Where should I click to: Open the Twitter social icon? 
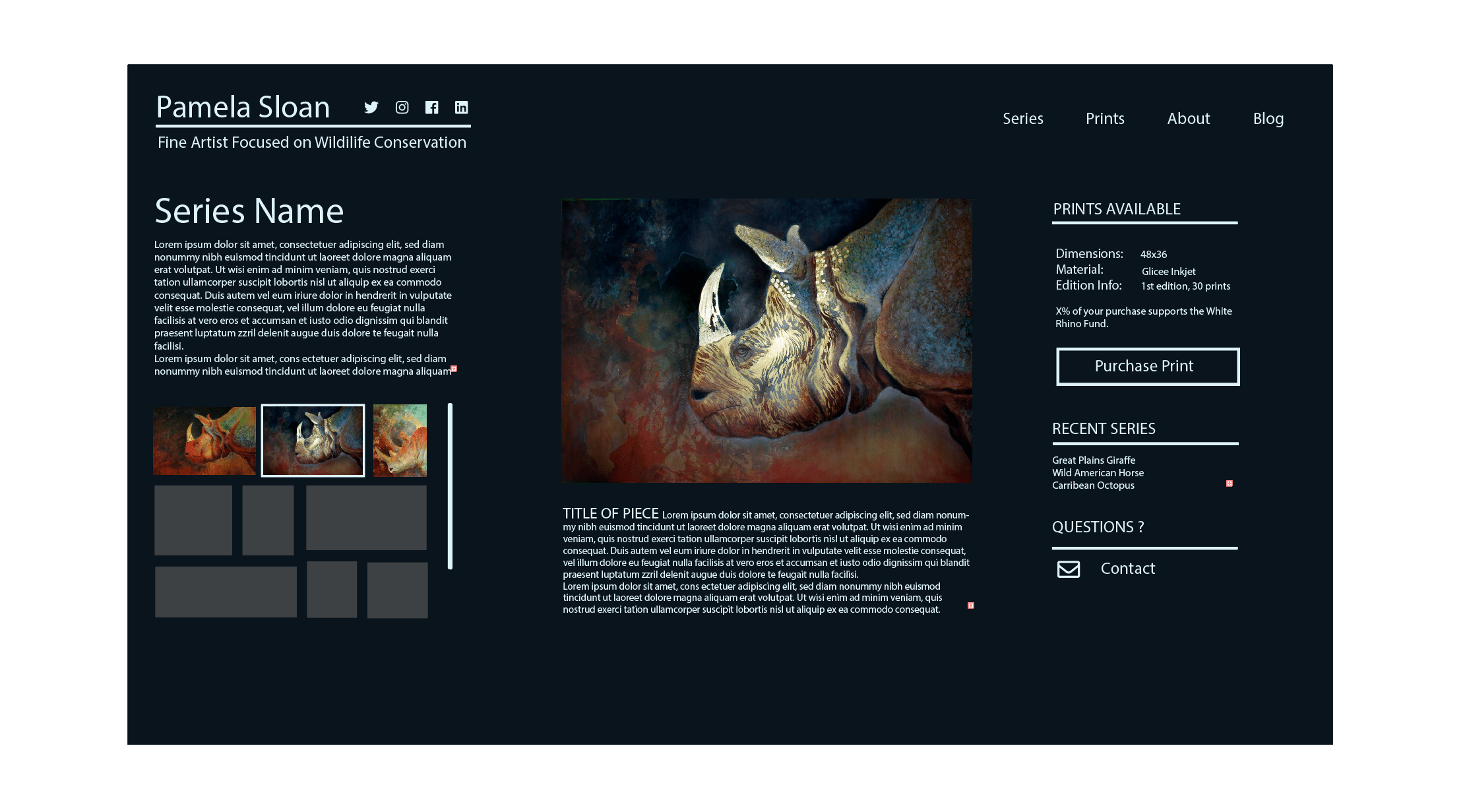coord(371,108)
